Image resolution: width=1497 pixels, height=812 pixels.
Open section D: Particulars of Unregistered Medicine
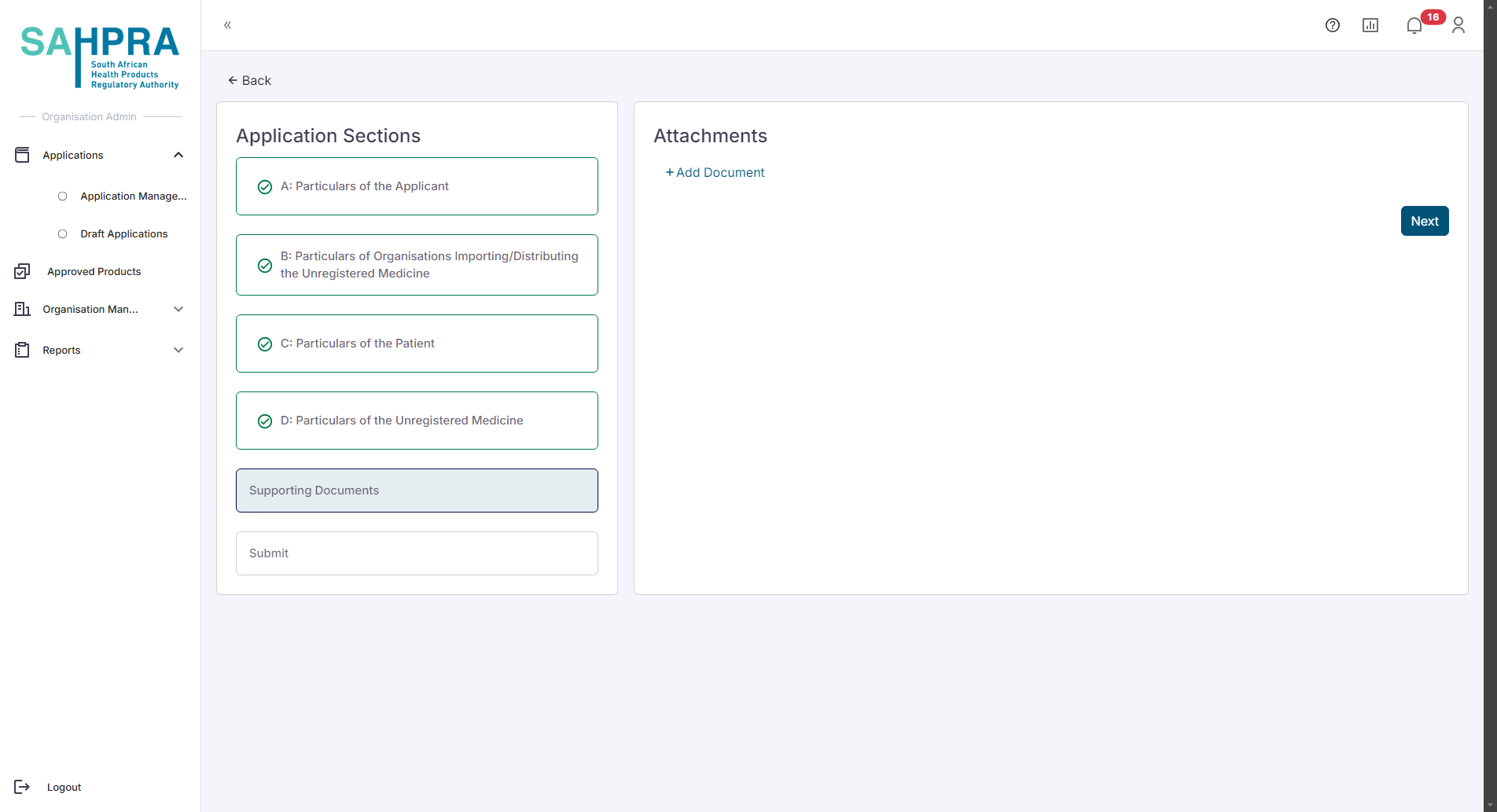417,421
